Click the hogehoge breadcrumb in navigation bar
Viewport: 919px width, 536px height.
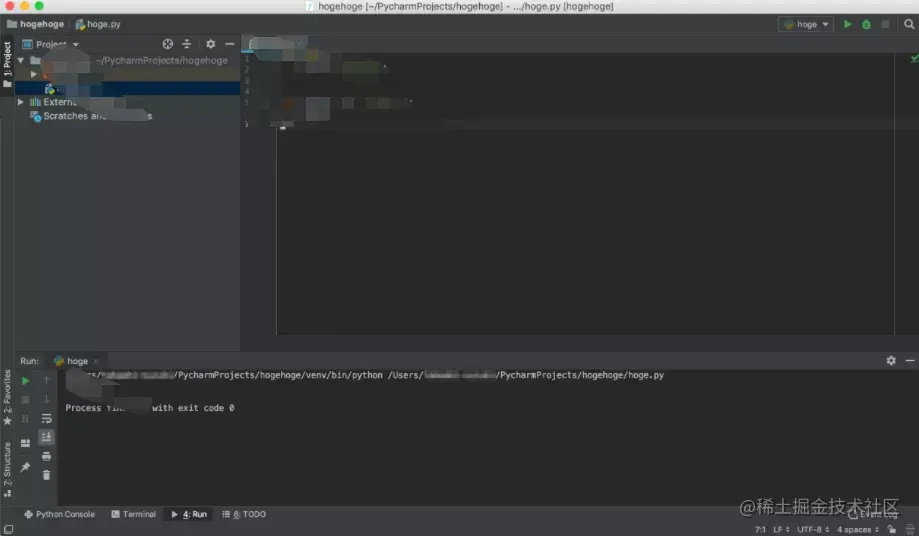(35, 24)
